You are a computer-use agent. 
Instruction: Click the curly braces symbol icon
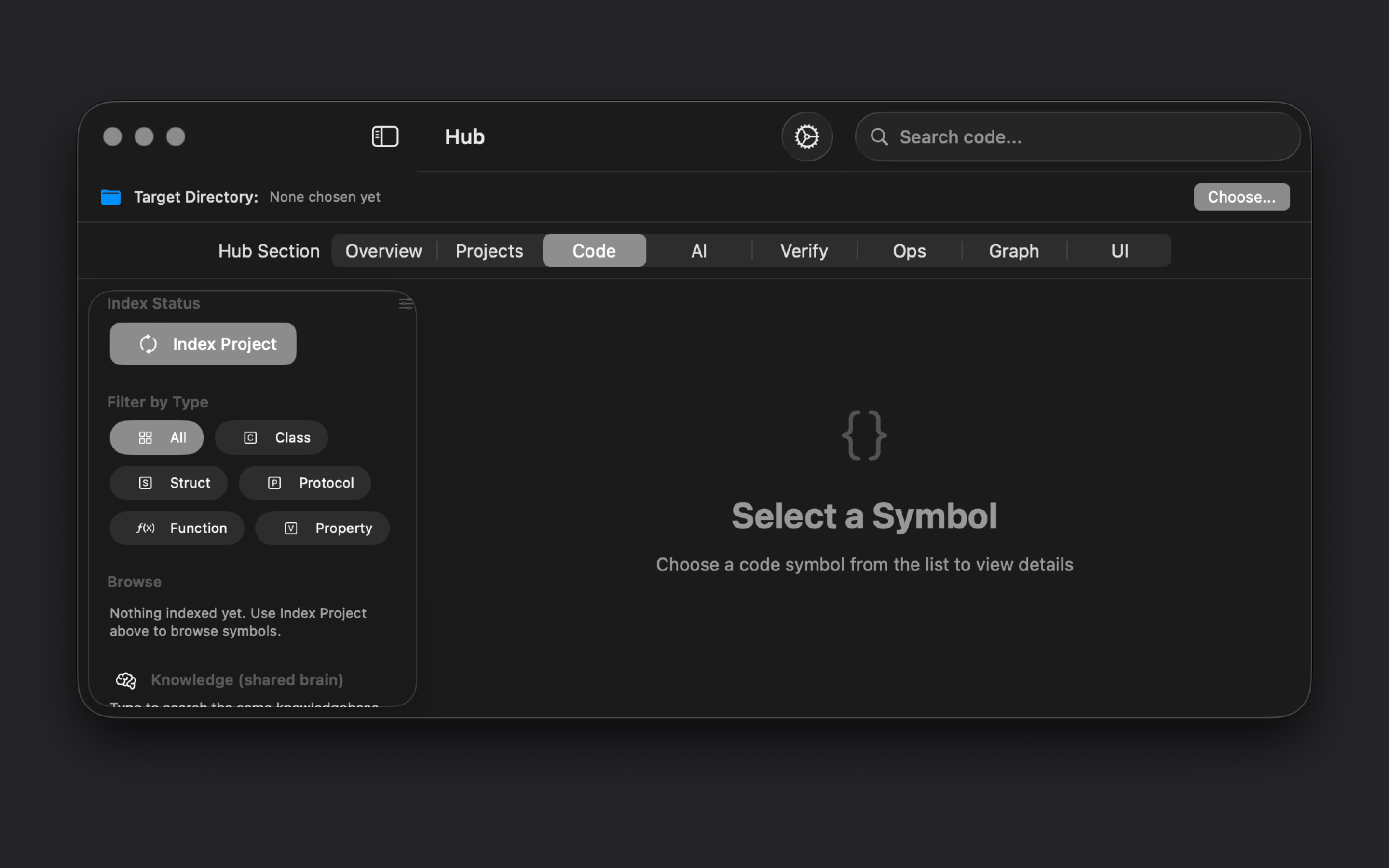(x=864, y=435)
